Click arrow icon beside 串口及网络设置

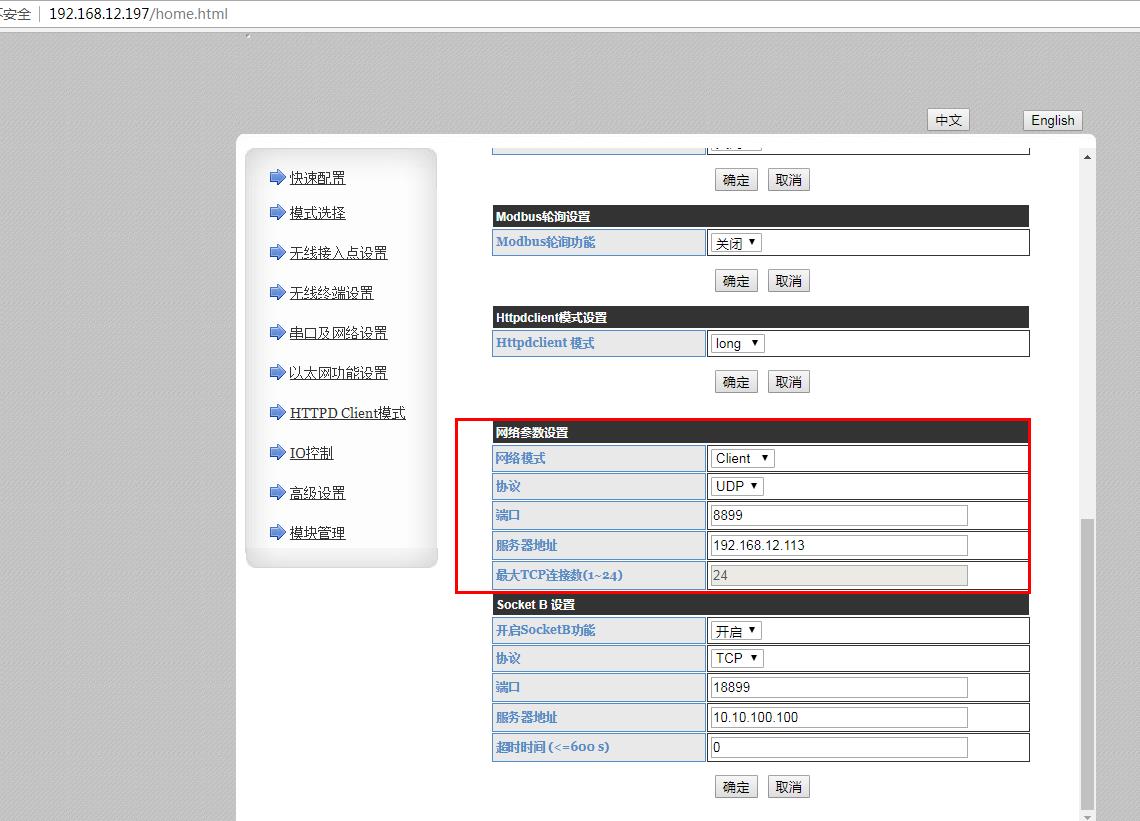pyautogui.click(x=277, y=332)
